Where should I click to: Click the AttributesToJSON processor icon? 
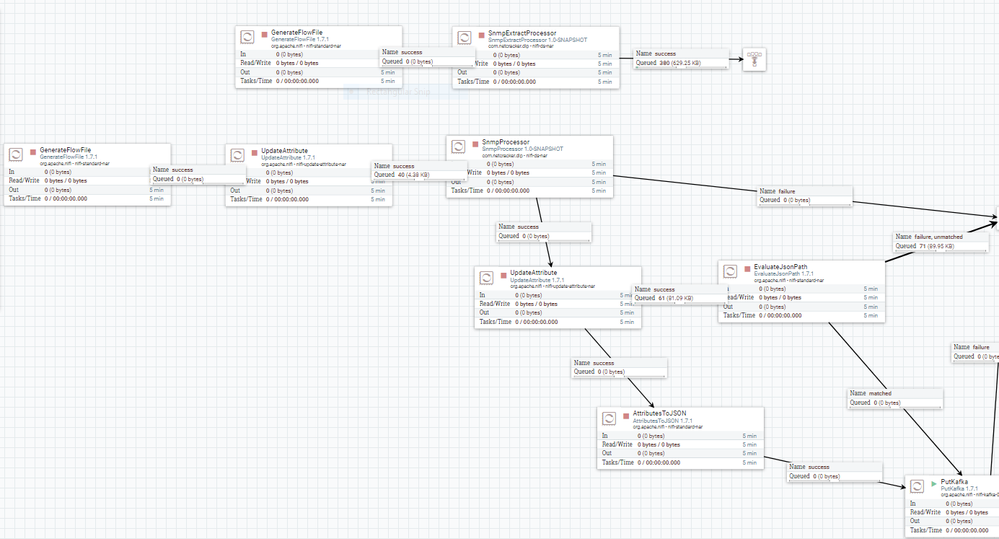609,418
